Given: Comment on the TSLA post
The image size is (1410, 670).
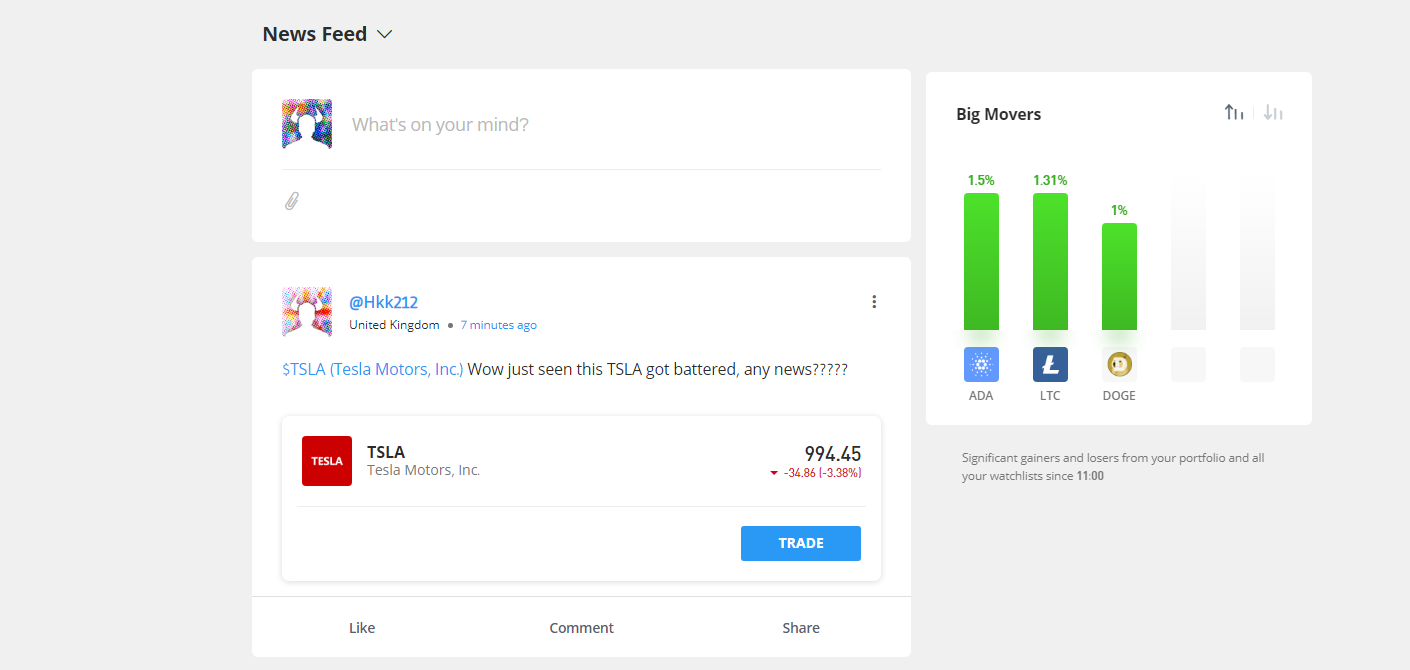Looking at the screenshot, I should 581,628.
